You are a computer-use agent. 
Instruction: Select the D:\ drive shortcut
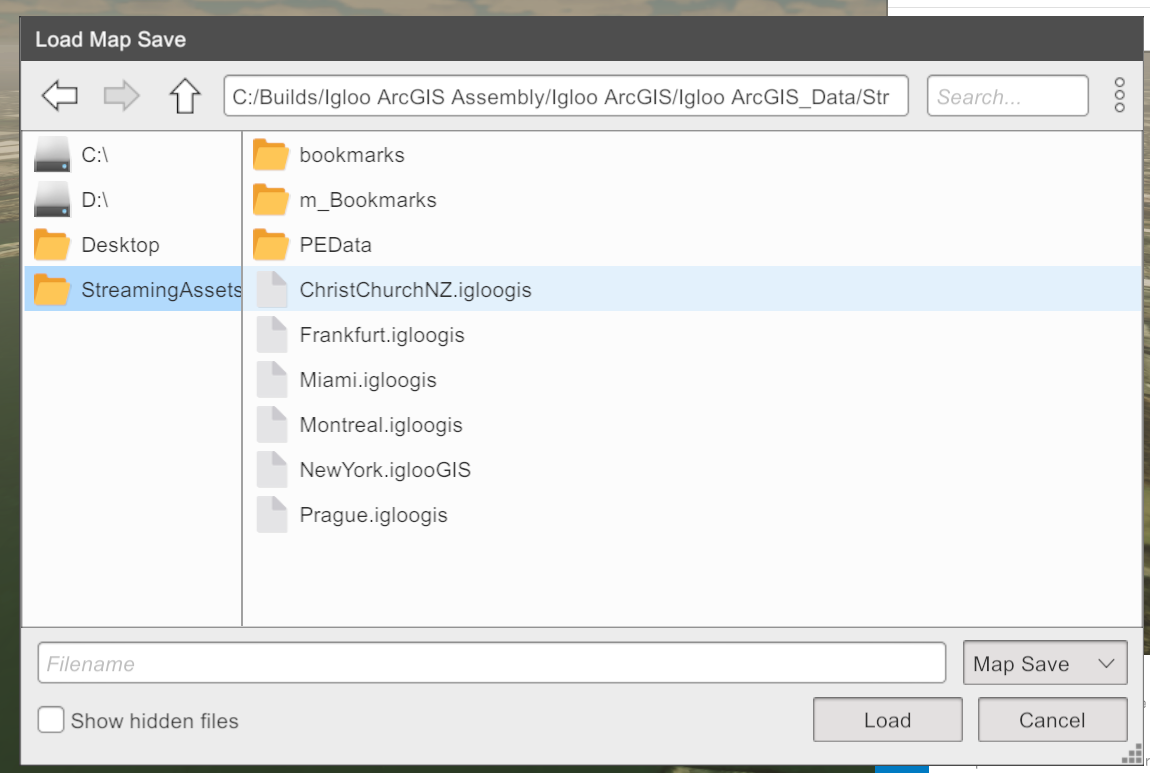(94, 200)
